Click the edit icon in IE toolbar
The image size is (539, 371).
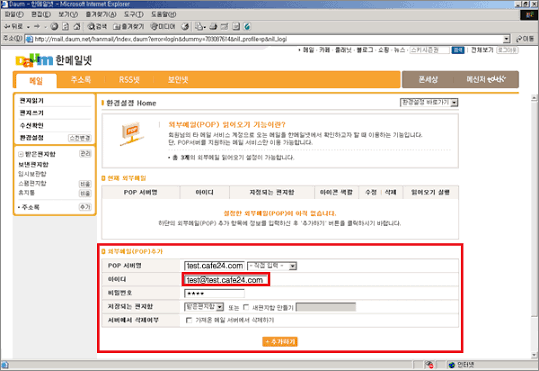224,26
